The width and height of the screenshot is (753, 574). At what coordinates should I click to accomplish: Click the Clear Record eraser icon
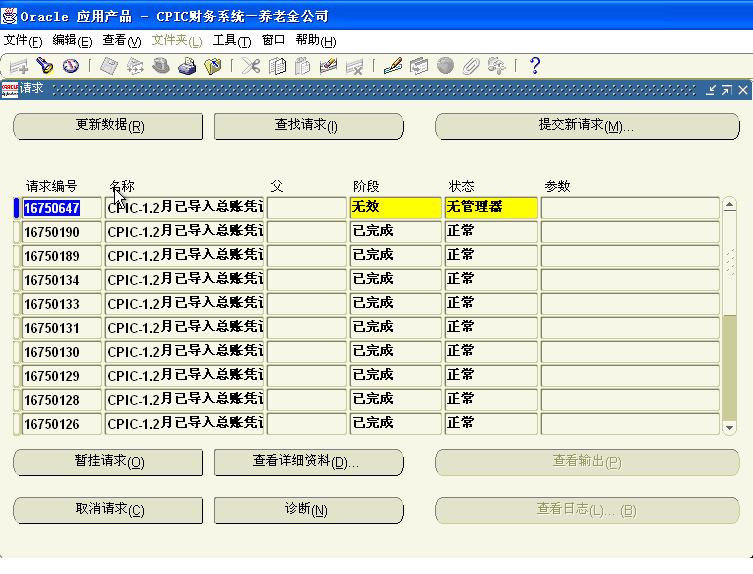[x=328, y=66]
